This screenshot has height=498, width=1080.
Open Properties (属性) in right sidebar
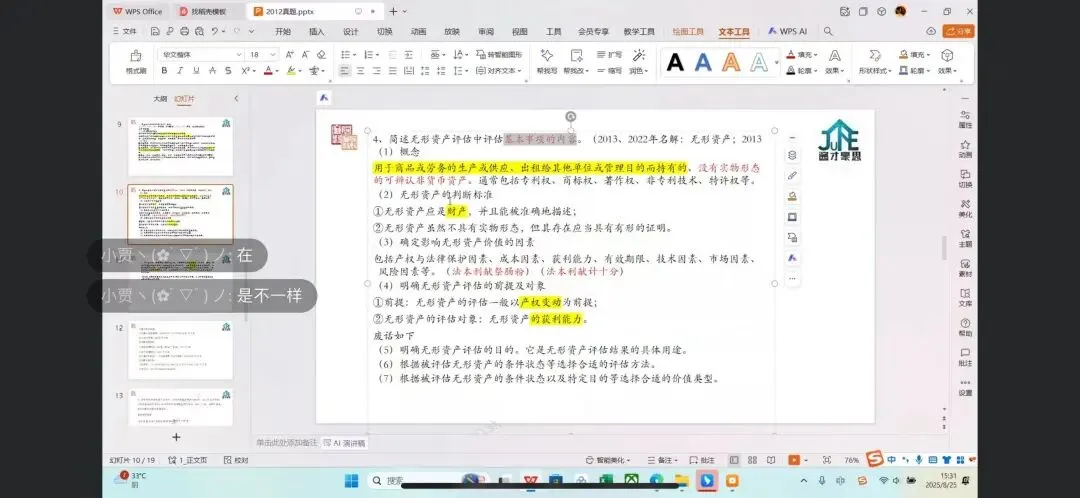965,119
